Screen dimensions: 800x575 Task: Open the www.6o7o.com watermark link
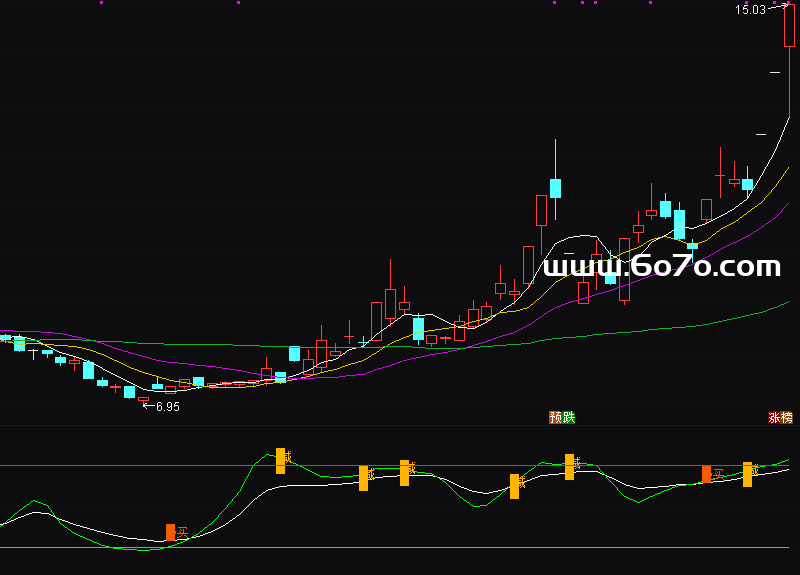[x=661, y=267]
